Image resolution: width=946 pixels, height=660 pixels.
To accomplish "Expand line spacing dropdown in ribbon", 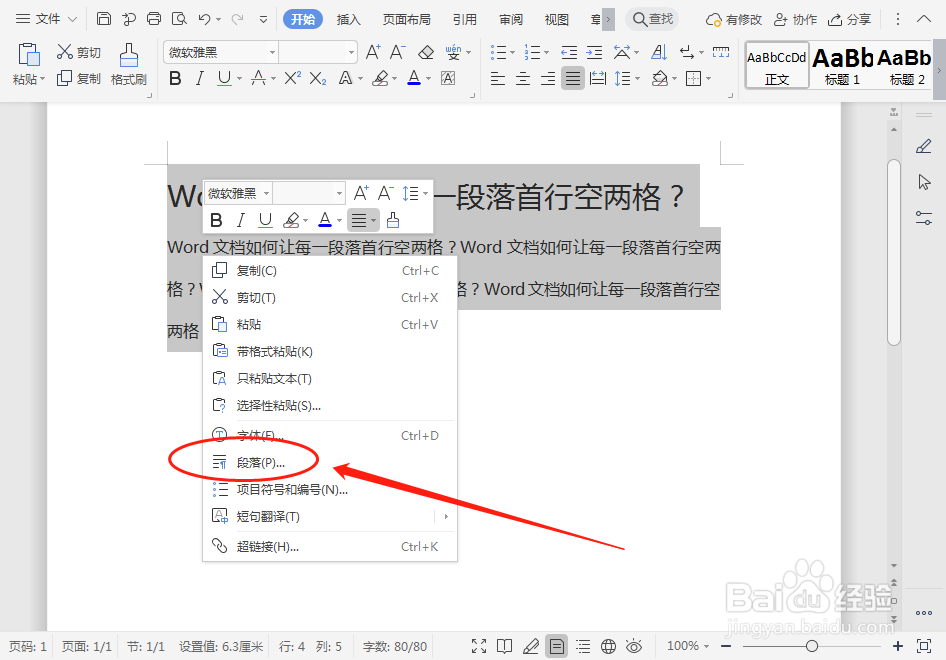I will [638, 78].
